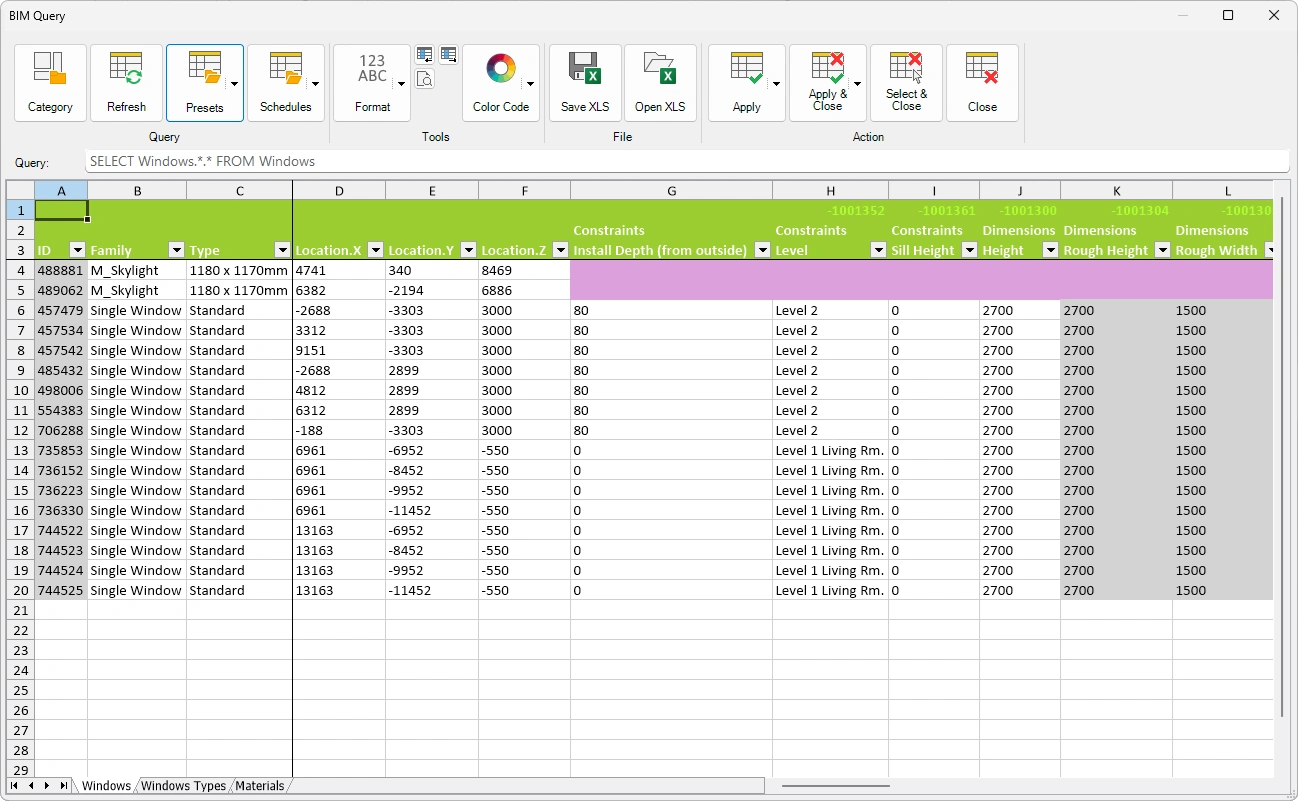Jump to first sheet with navigation arrow
Viewport: 1298px width, 801px height.
click(x=15, y=786)
